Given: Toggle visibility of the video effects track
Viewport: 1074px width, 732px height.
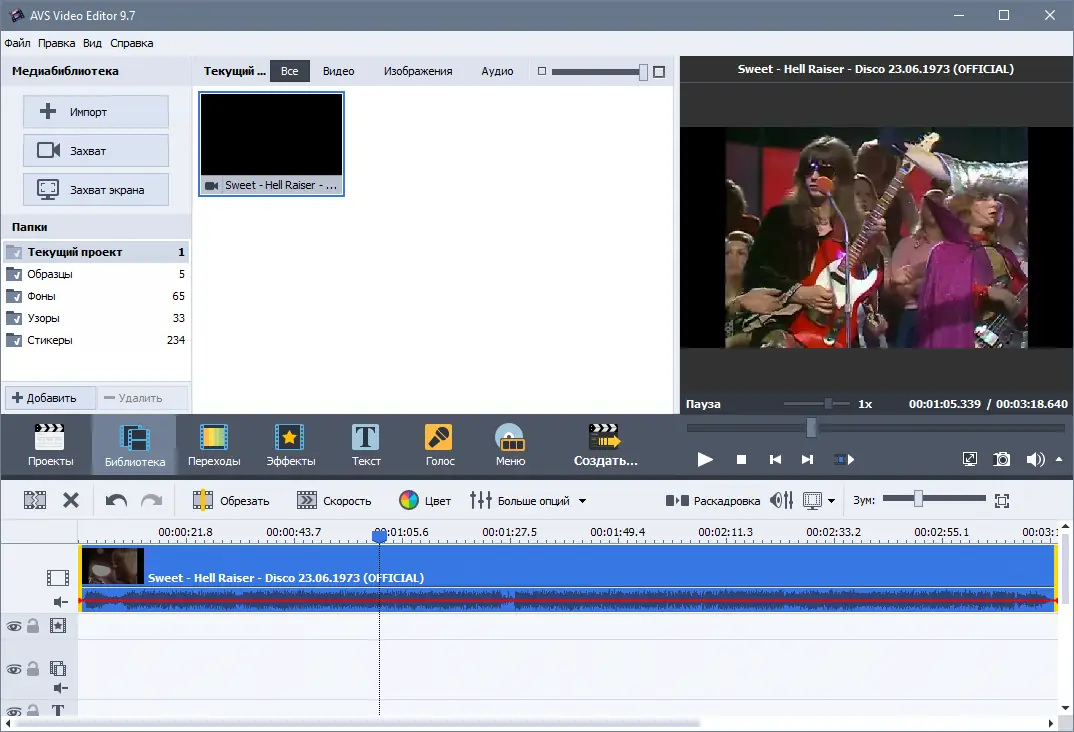Looking at the screenshot, I should (14, 627).
